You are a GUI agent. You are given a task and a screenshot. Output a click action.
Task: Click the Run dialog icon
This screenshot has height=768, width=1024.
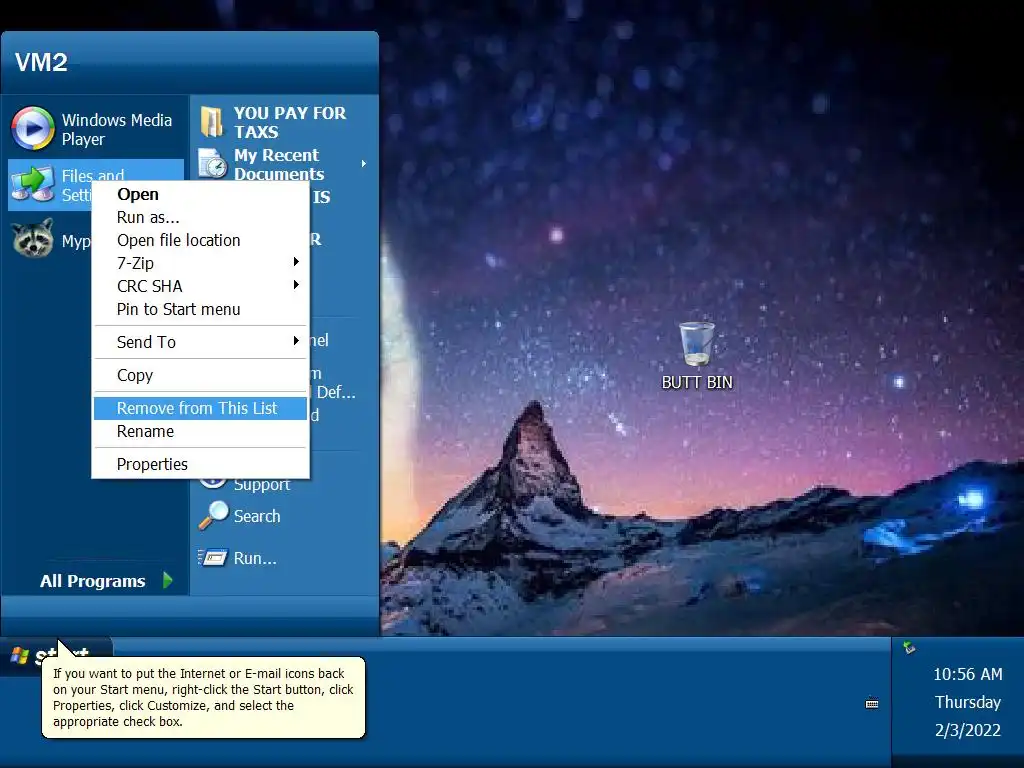pos(213,558)
